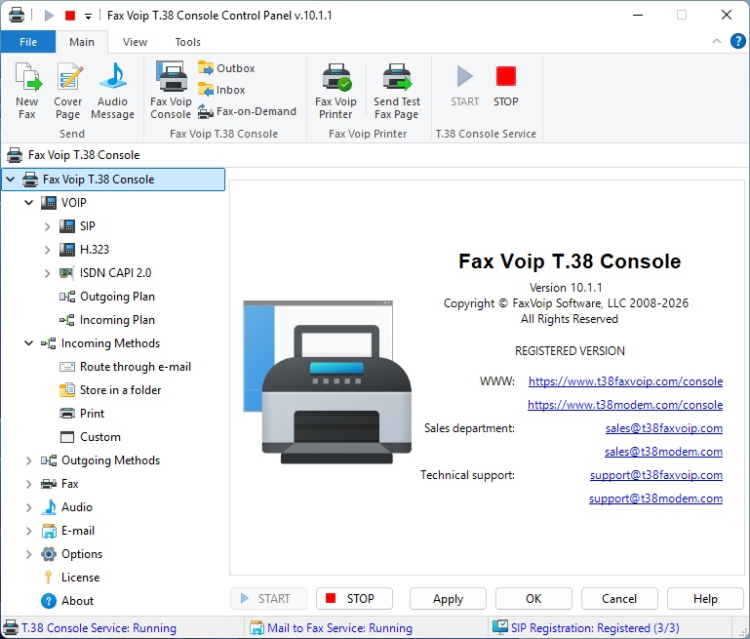Open the File menu
Screen dimensions: 750x639
pyautogui.click(x=28, y=42)
